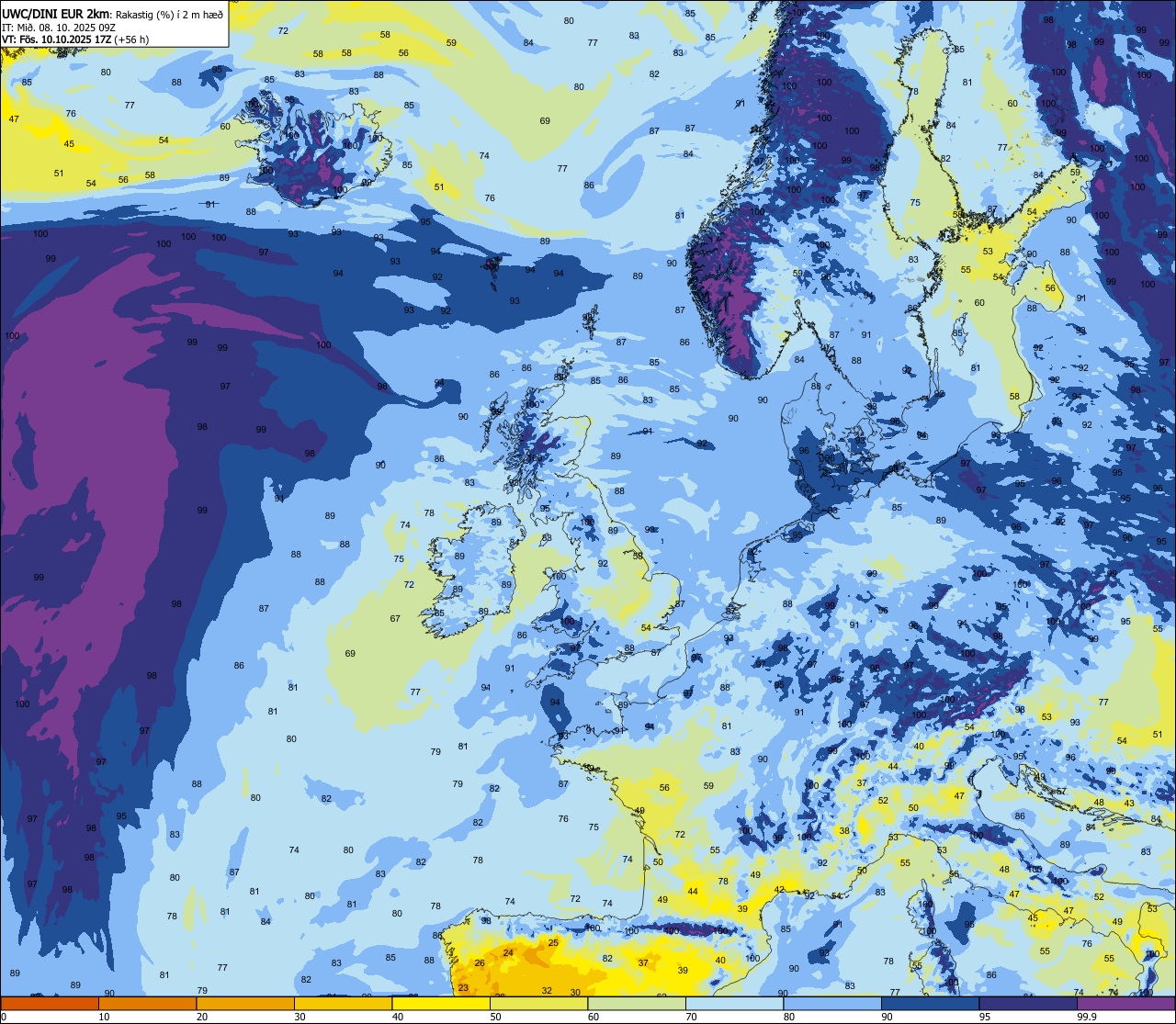Click the 'VT: Fös. 10.10.2025 17Z (+56 h)' line
The height and width of the screenshot is (1024, 1176).
pos(76,39)
